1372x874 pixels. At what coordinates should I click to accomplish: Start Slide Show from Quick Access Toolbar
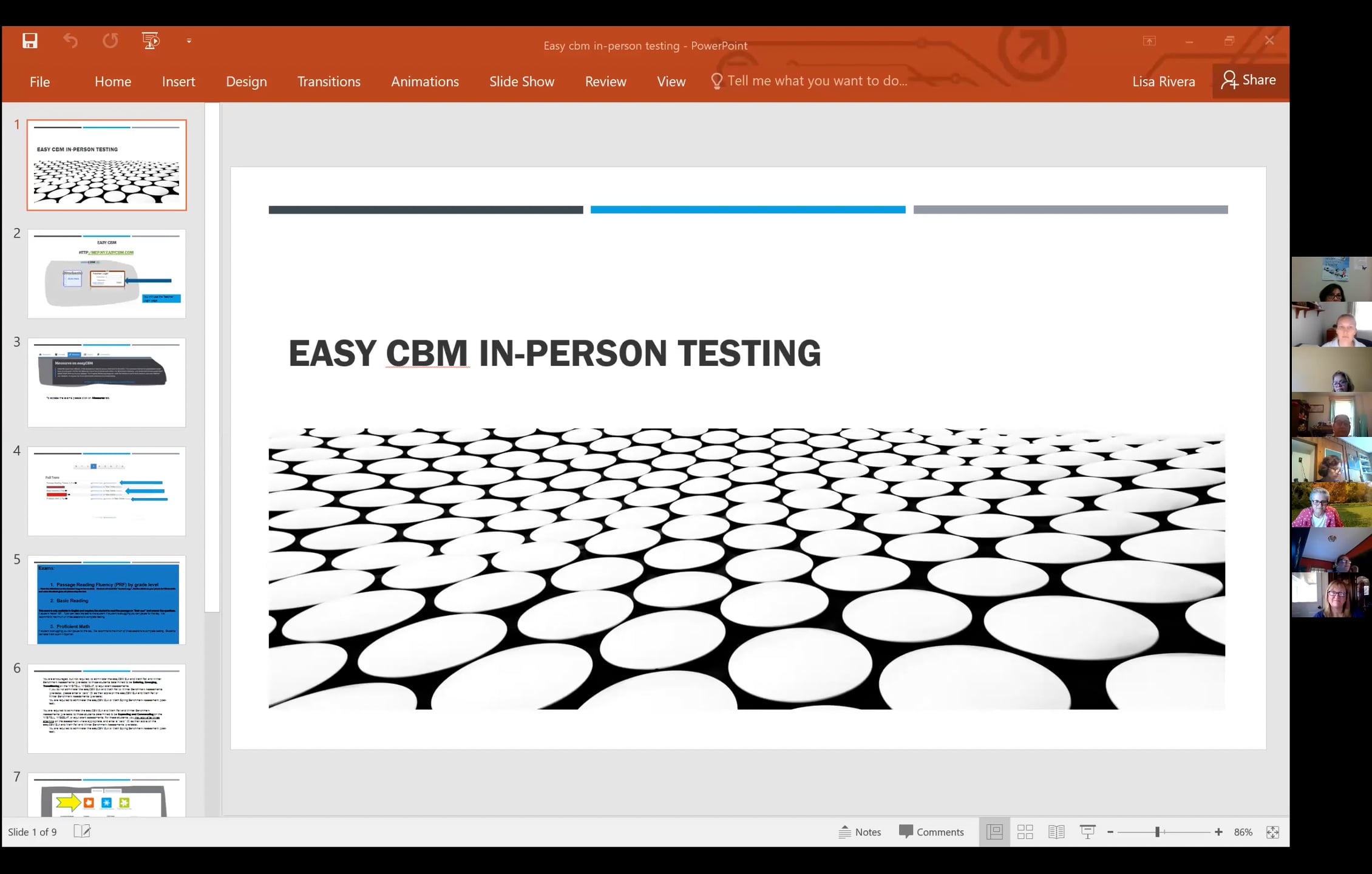point(150,40)
